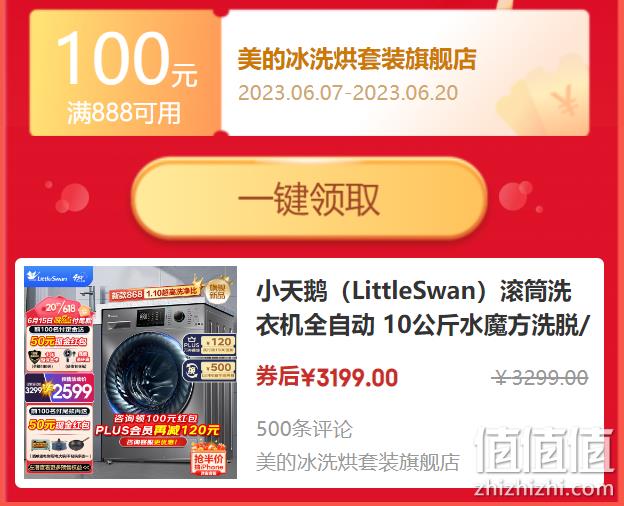This screenshot has height=506, width=624.
Task: Click the ¥500 trade-in badge
Action: point(209,370)
